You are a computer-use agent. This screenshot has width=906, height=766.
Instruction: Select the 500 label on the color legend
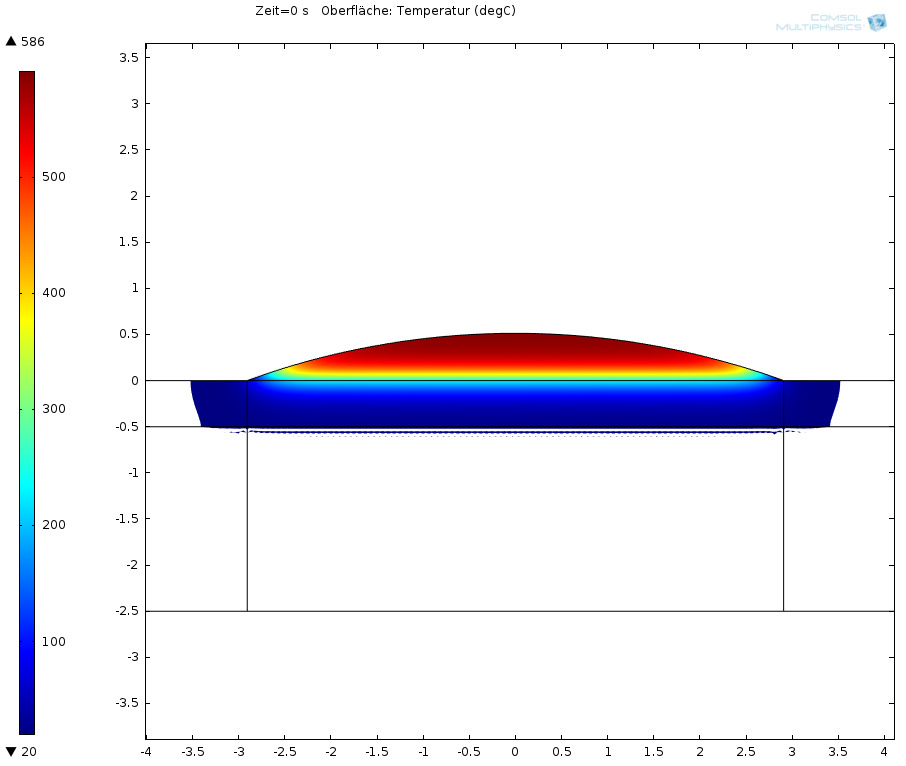click(x=53, y=177)
